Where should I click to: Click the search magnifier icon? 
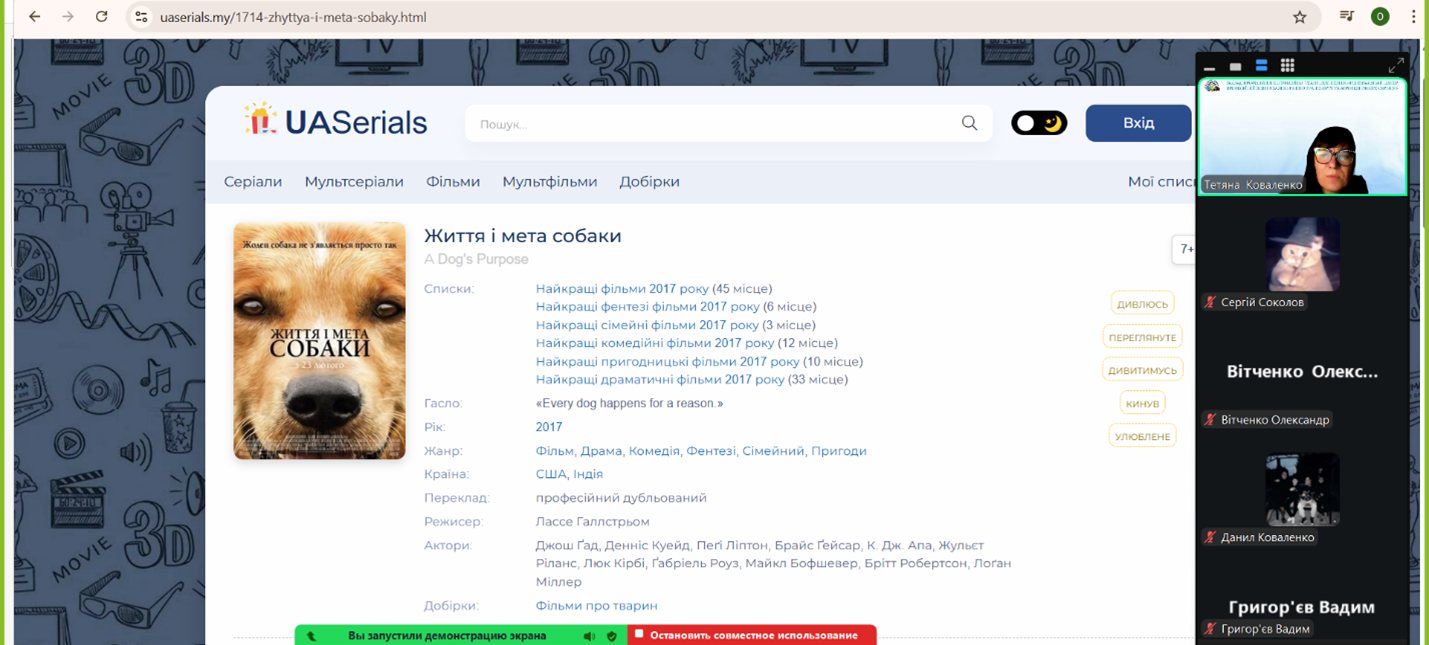(969, 123)
